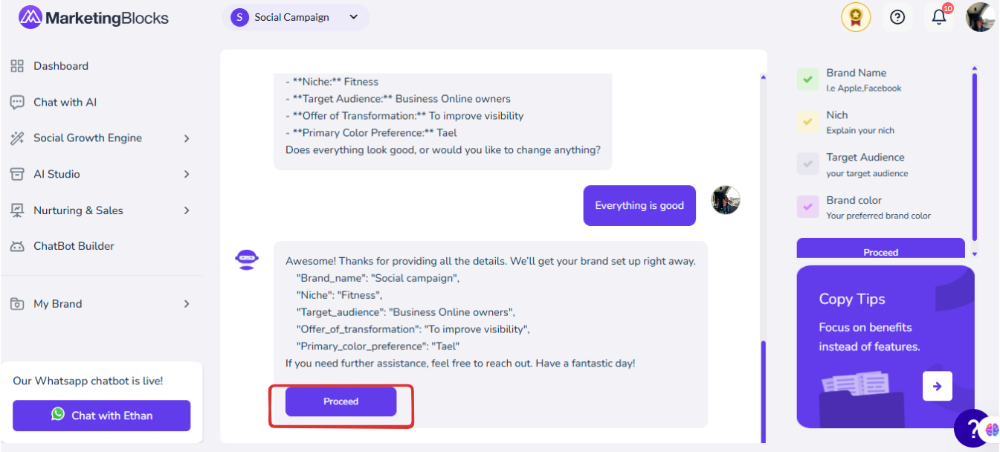
Task: Click the help question mark icon in header
Action: point(897,17)
